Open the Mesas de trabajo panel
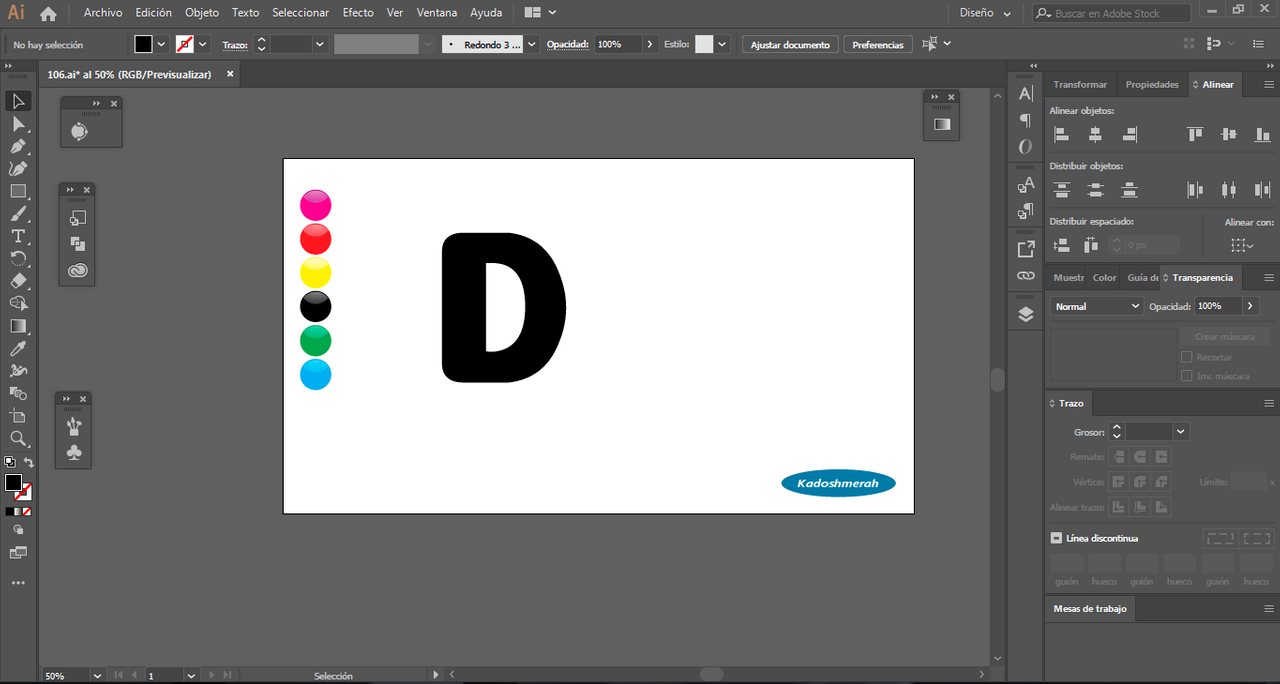Screen dimensions: 1280x684 click(1089, 608)
